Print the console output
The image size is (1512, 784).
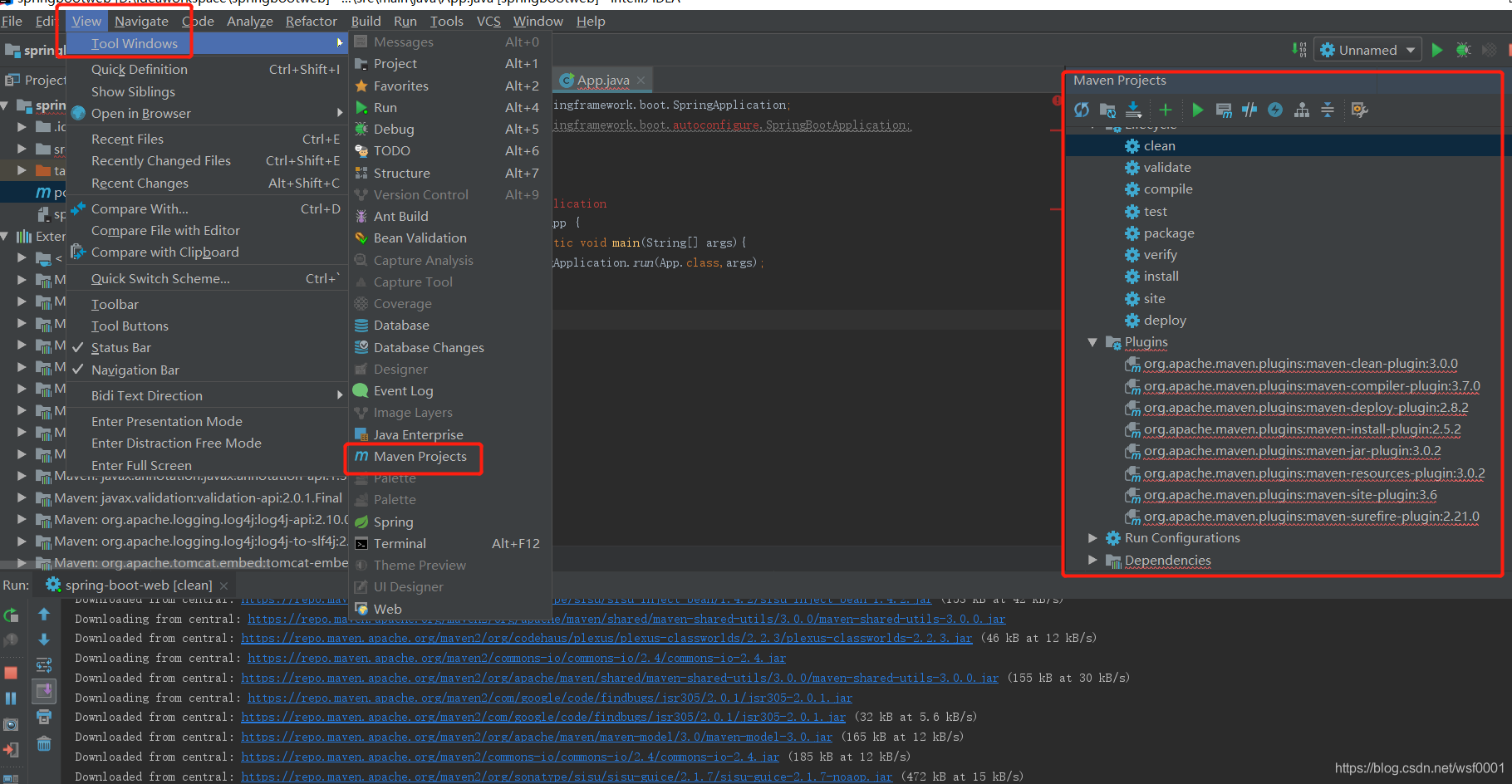(44, 717)
